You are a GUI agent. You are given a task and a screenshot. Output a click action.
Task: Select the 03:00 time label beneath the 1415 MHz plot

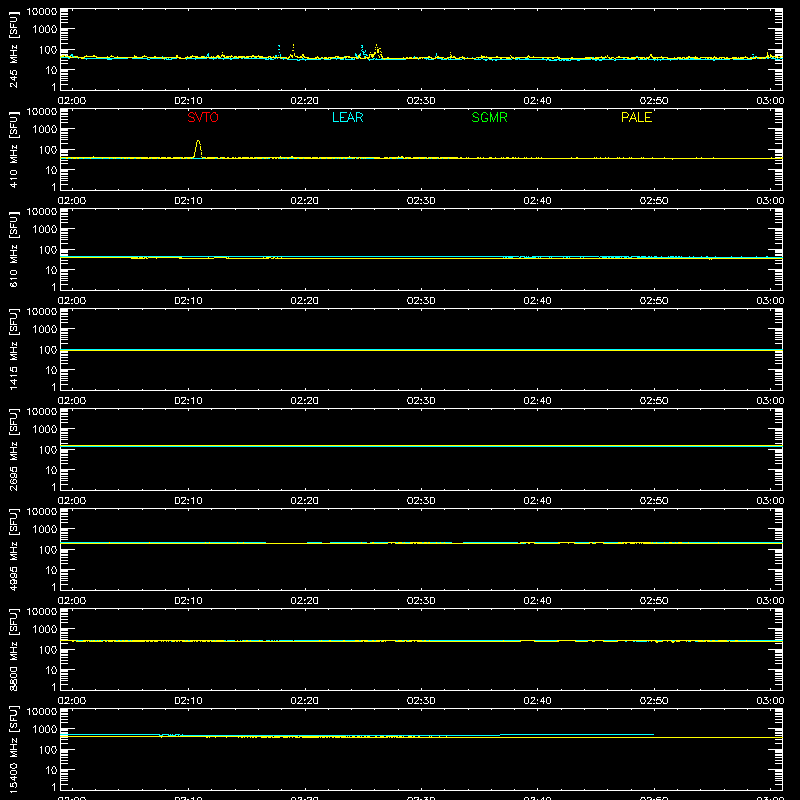coord(770,401)
